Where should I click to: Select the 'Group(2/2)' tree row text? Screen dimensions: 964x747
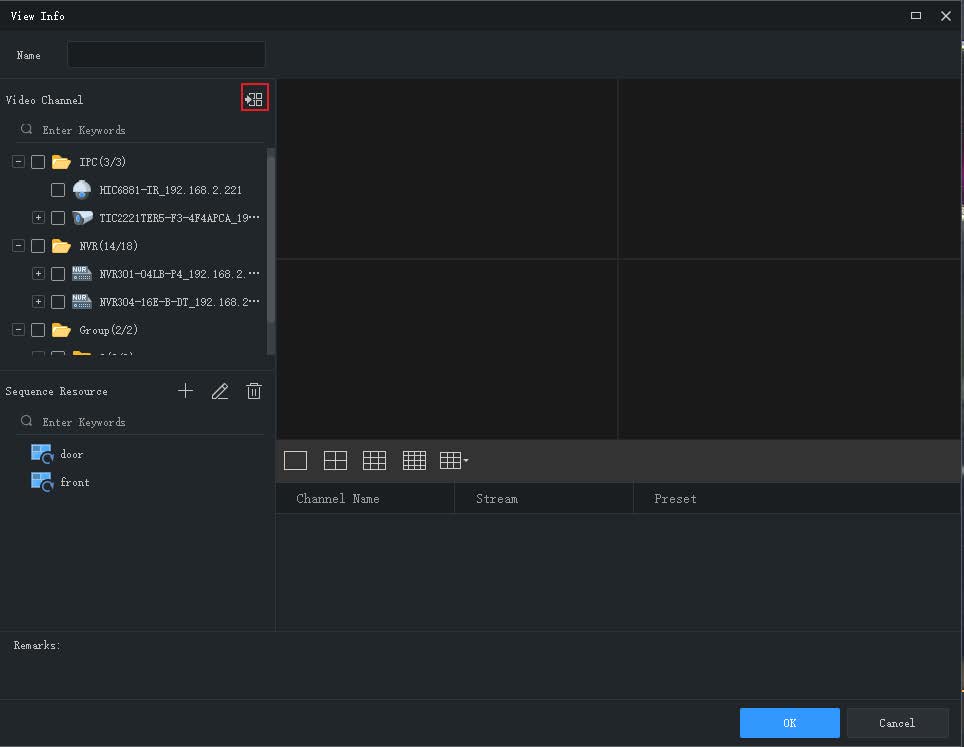(108, 330)
